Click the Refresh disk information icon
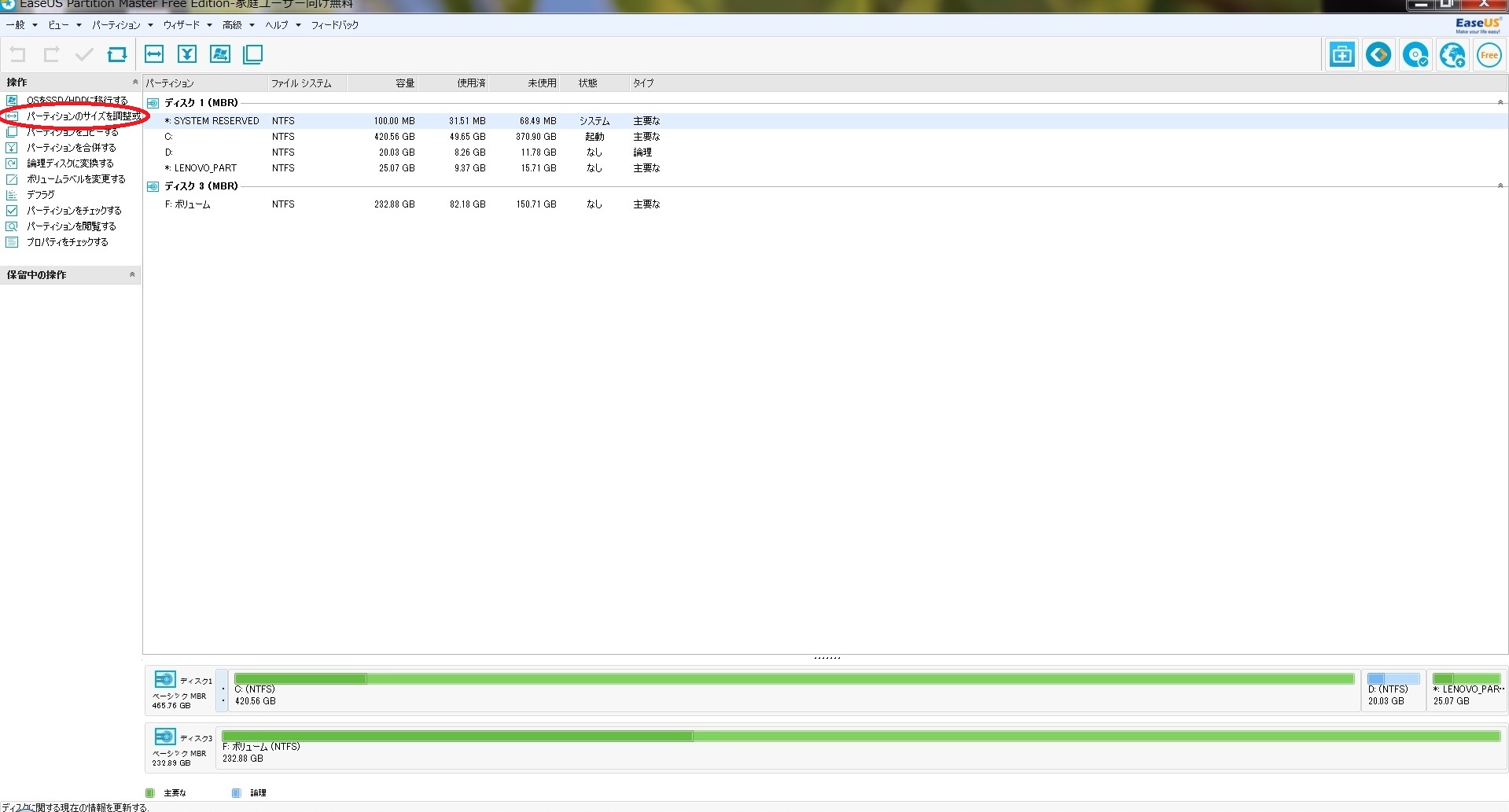This screenshot has height=812, width=1509. (117, 54)
